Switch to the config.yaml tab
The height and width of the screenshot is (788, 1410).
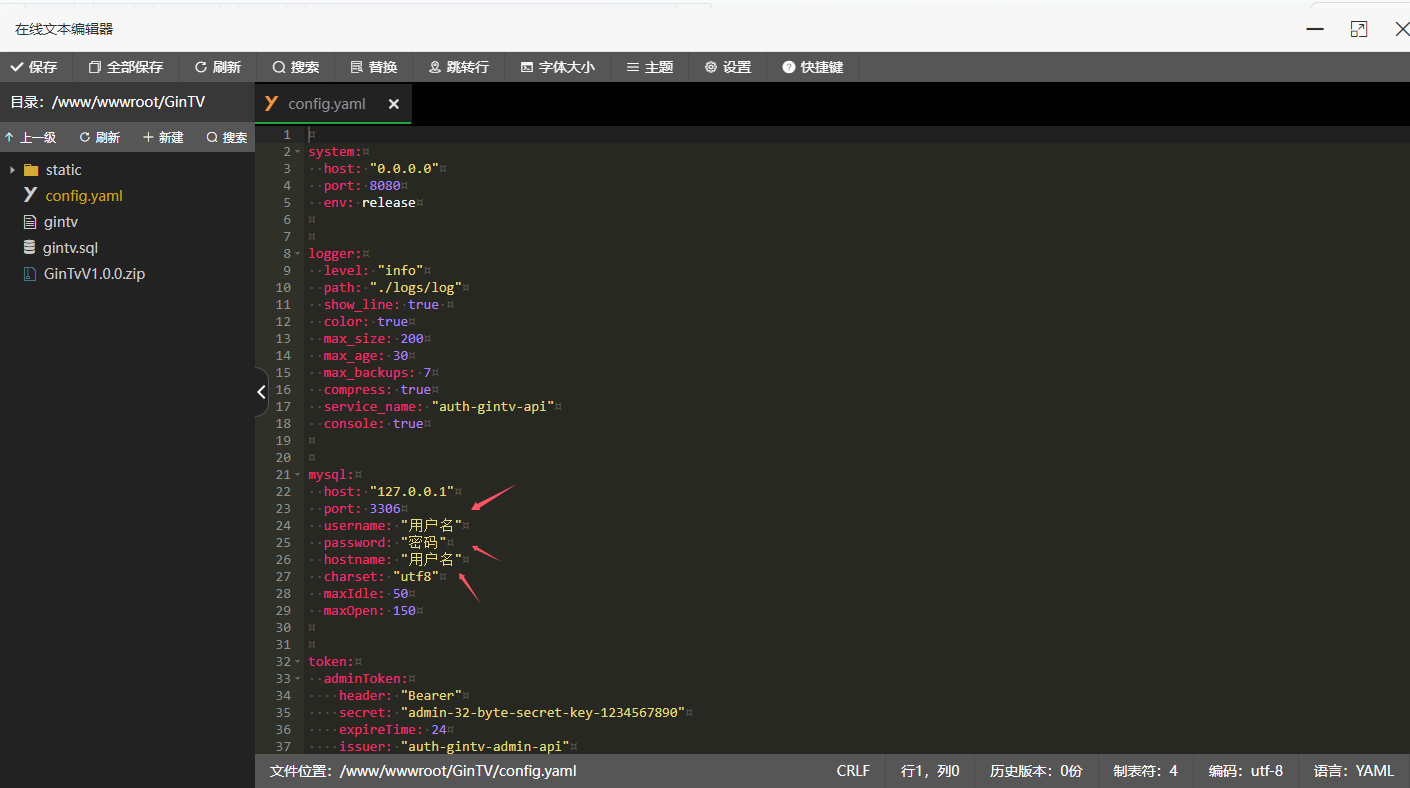[x=326, y=104]
